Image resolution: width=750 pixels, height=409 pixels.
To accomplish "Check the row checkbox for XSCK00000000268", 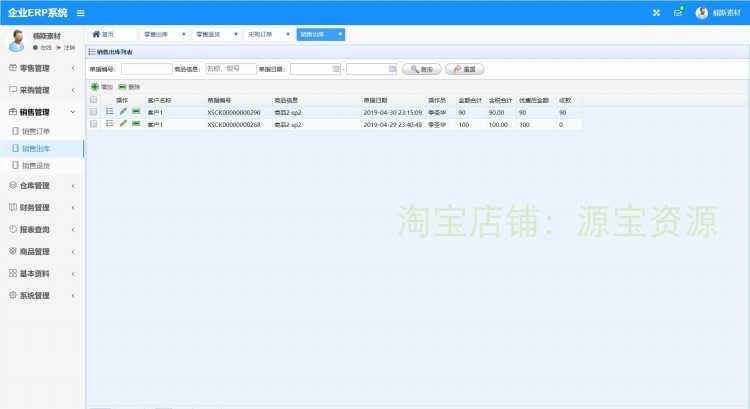I will pyautogui.click(x=94, y=124).
